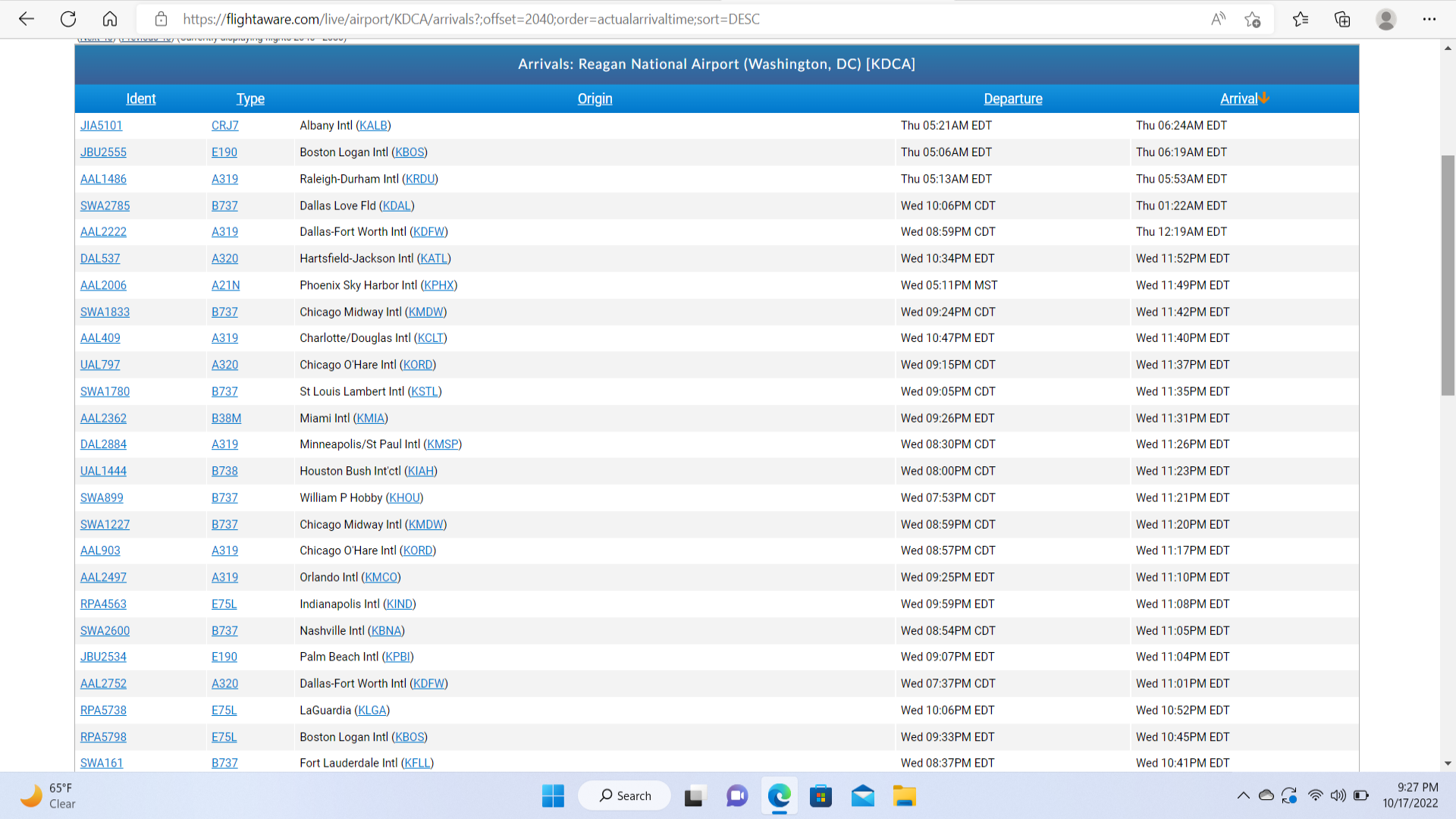Sort table by Type column

coord(250,99)
